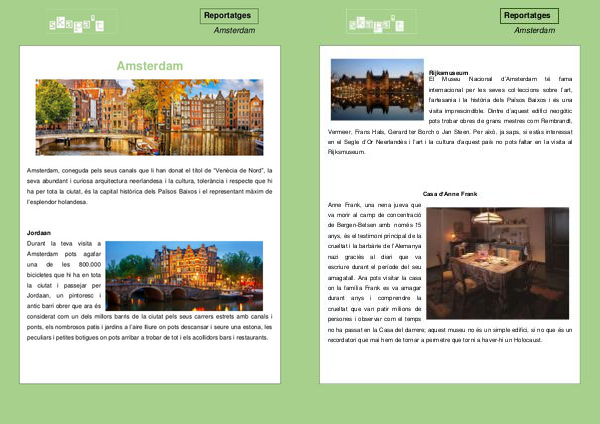Image resolution: width=600 pixels, height=424 pixels.
Task: Select the Casa d'Anne Frank heading
Action: pos(449,192)
